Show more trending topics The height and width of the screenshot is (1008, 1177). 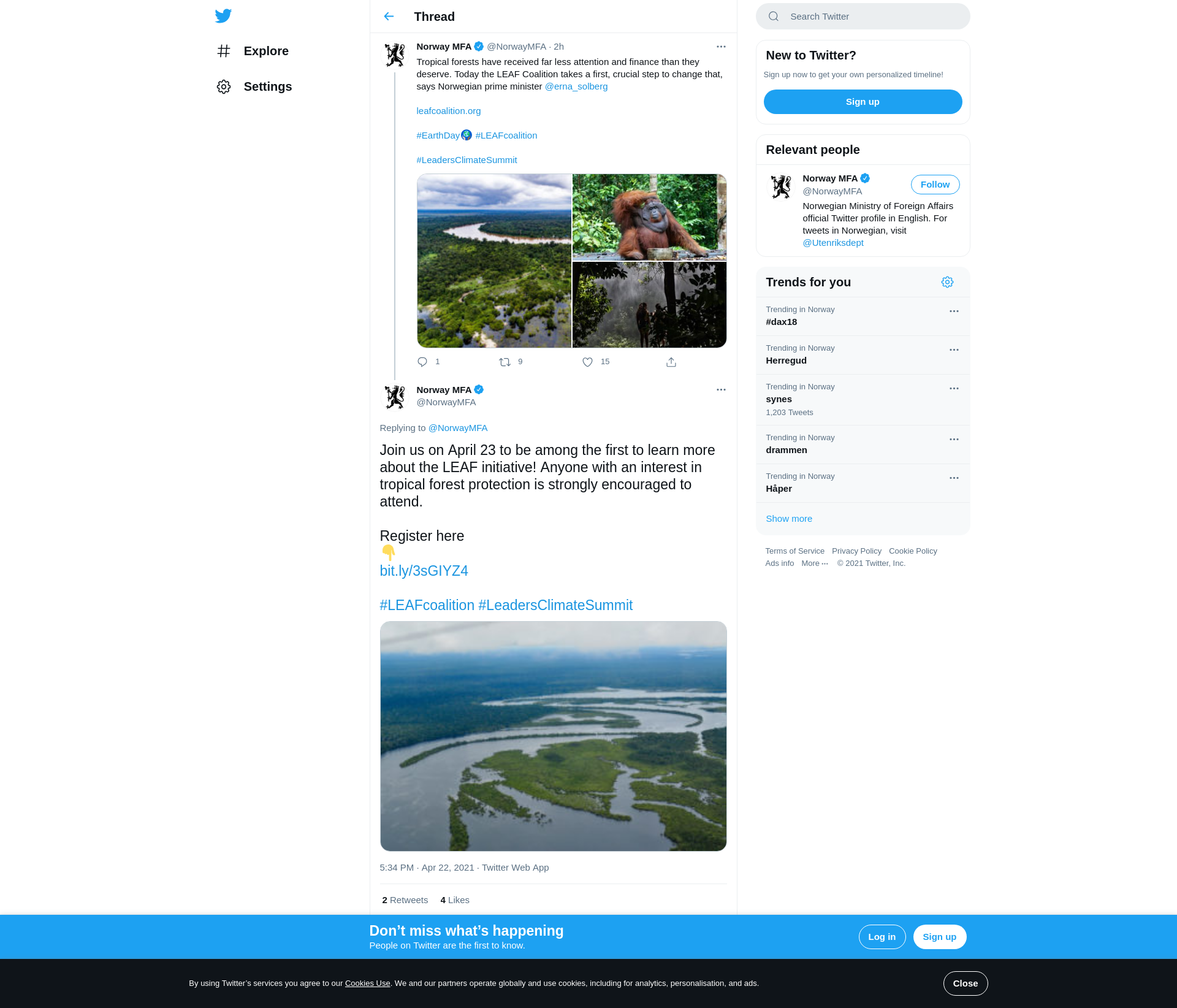tap(789, 519)
